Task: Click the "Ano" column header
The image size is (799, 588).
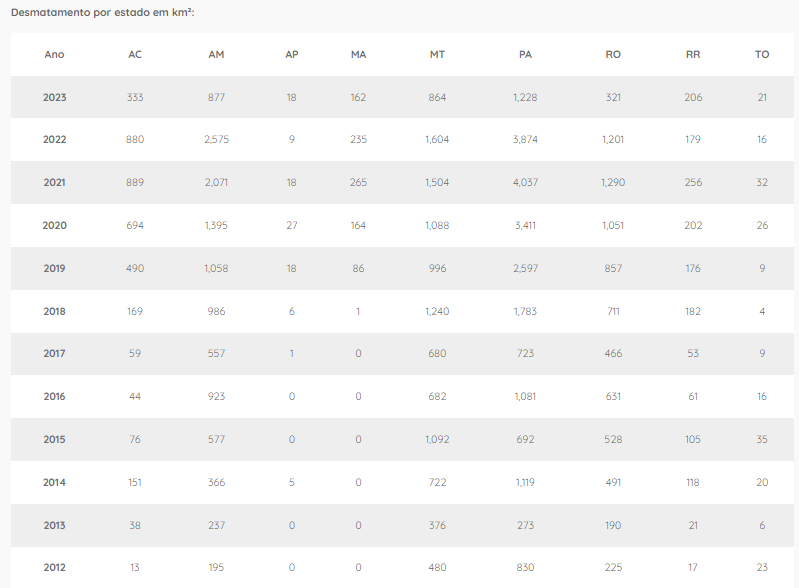Action: pos(54,54)
